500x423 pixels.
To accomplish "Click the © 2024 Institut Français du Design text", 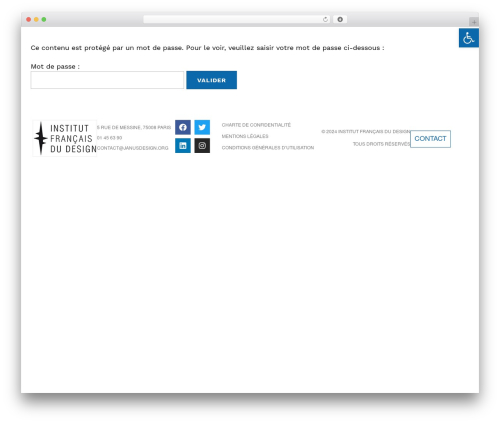I will 366,132.
